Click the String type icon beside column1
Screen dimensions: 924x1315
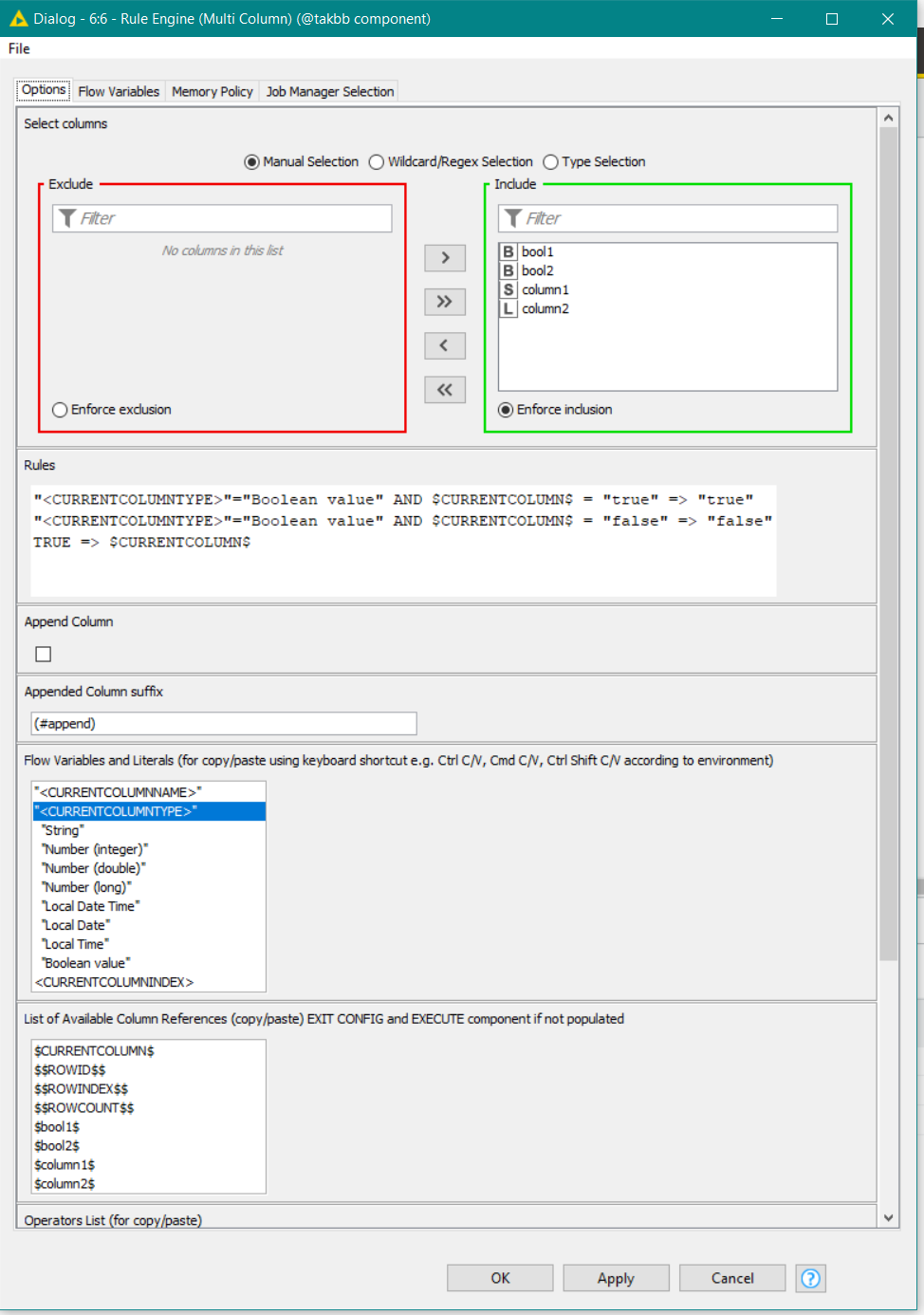coord(509,289)
